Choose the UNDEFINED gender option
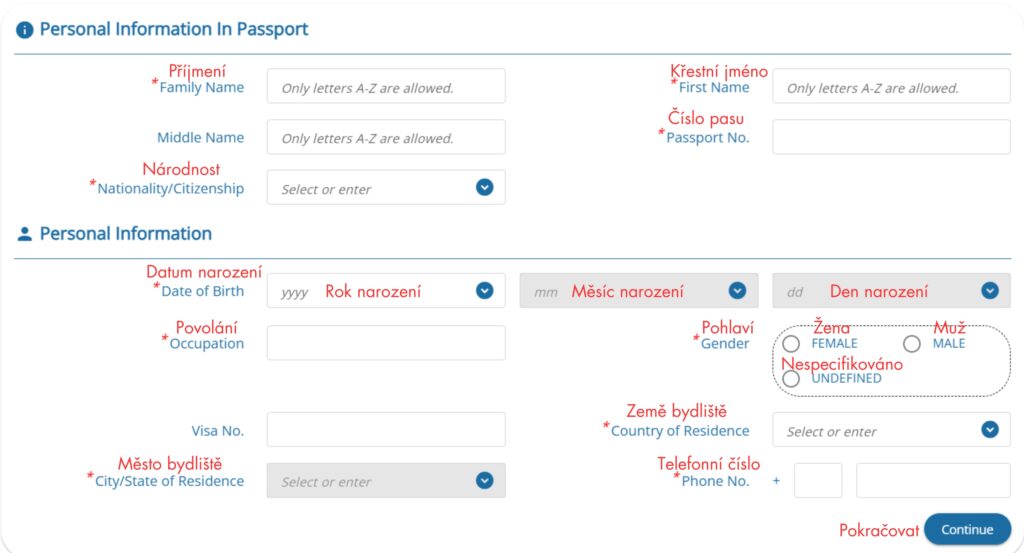The height and width of the screenshot is (553, 1024). (x=791, y=379)
